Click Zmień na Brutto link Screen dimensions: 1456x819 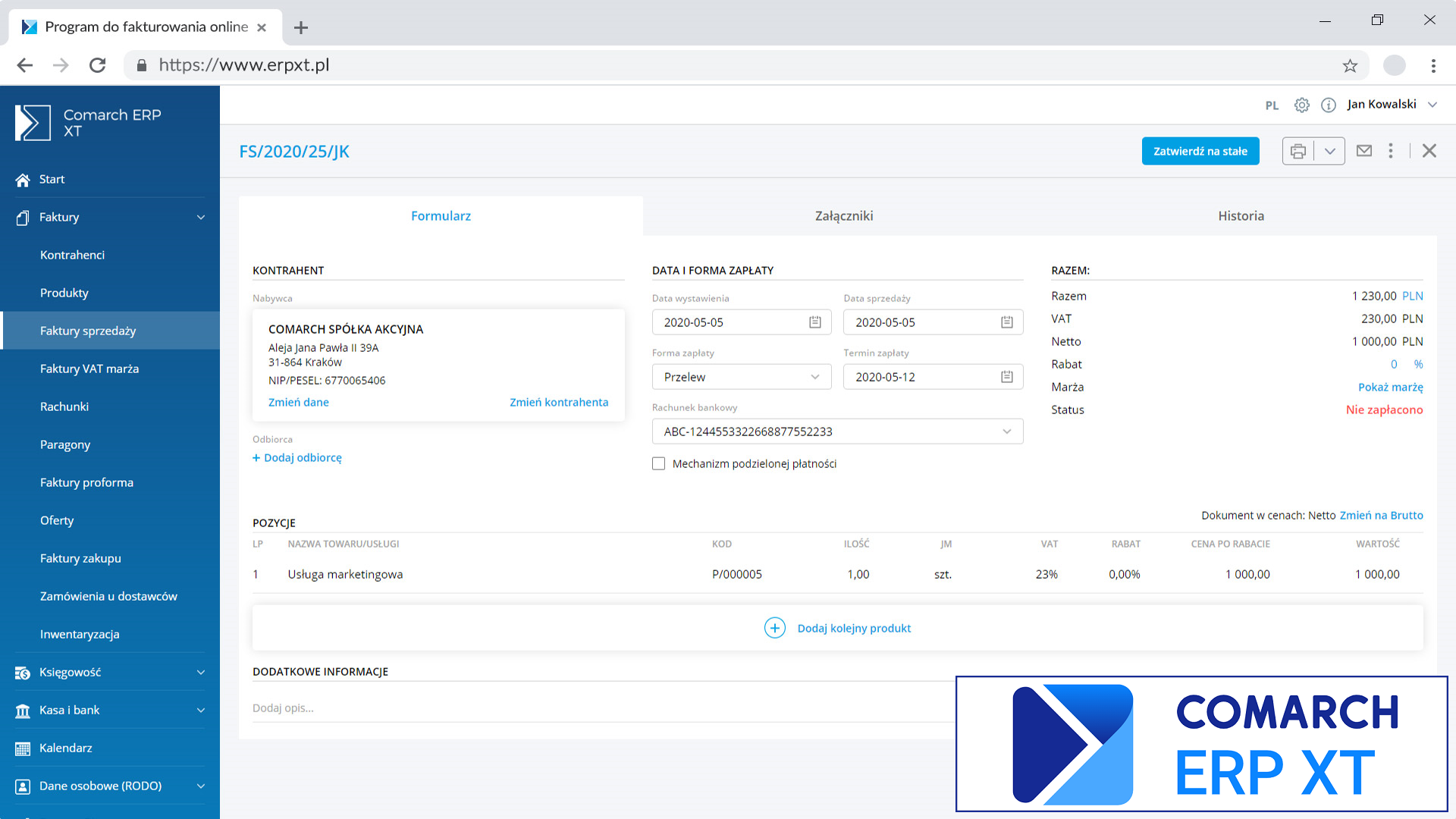[x=1381, y=515]
